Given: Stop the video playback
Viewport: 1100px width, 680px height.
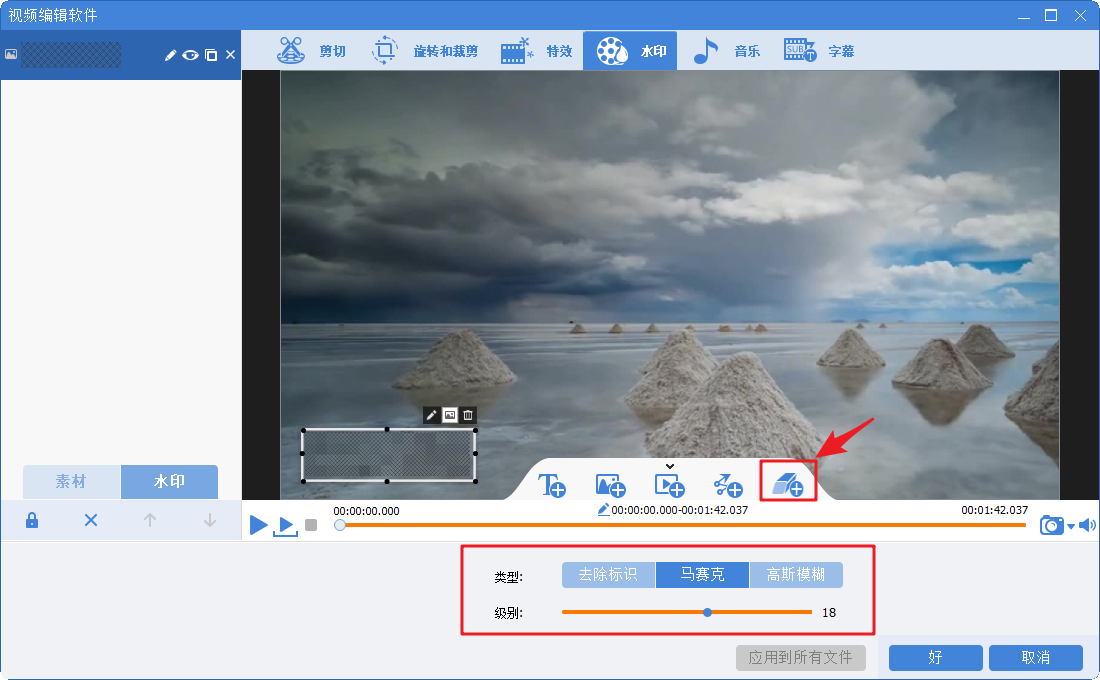Looking at the screenshot, I should (x=311, y=525).
